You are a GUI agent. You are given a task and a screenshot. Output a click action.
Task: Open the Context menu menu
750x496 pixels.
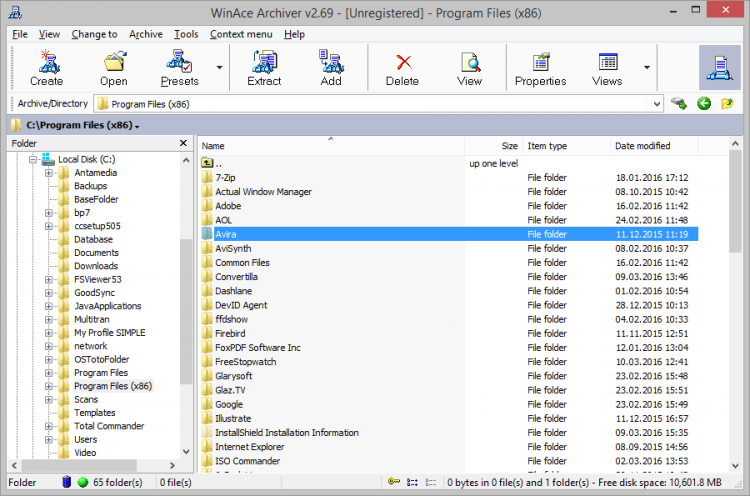pos(241,34)
